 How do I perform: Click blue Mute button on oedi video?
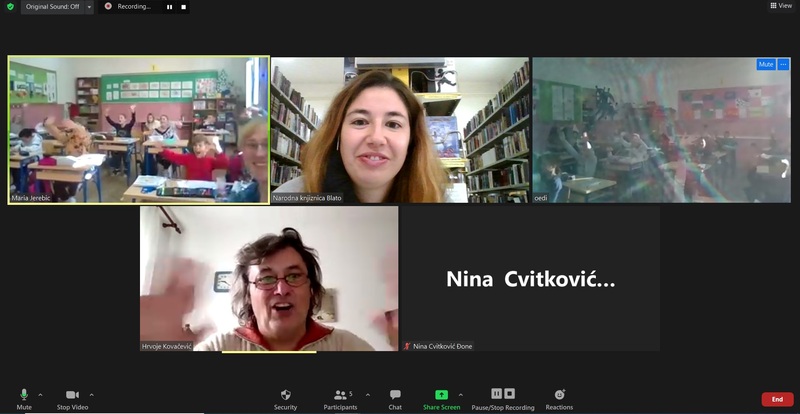(766, 64)
